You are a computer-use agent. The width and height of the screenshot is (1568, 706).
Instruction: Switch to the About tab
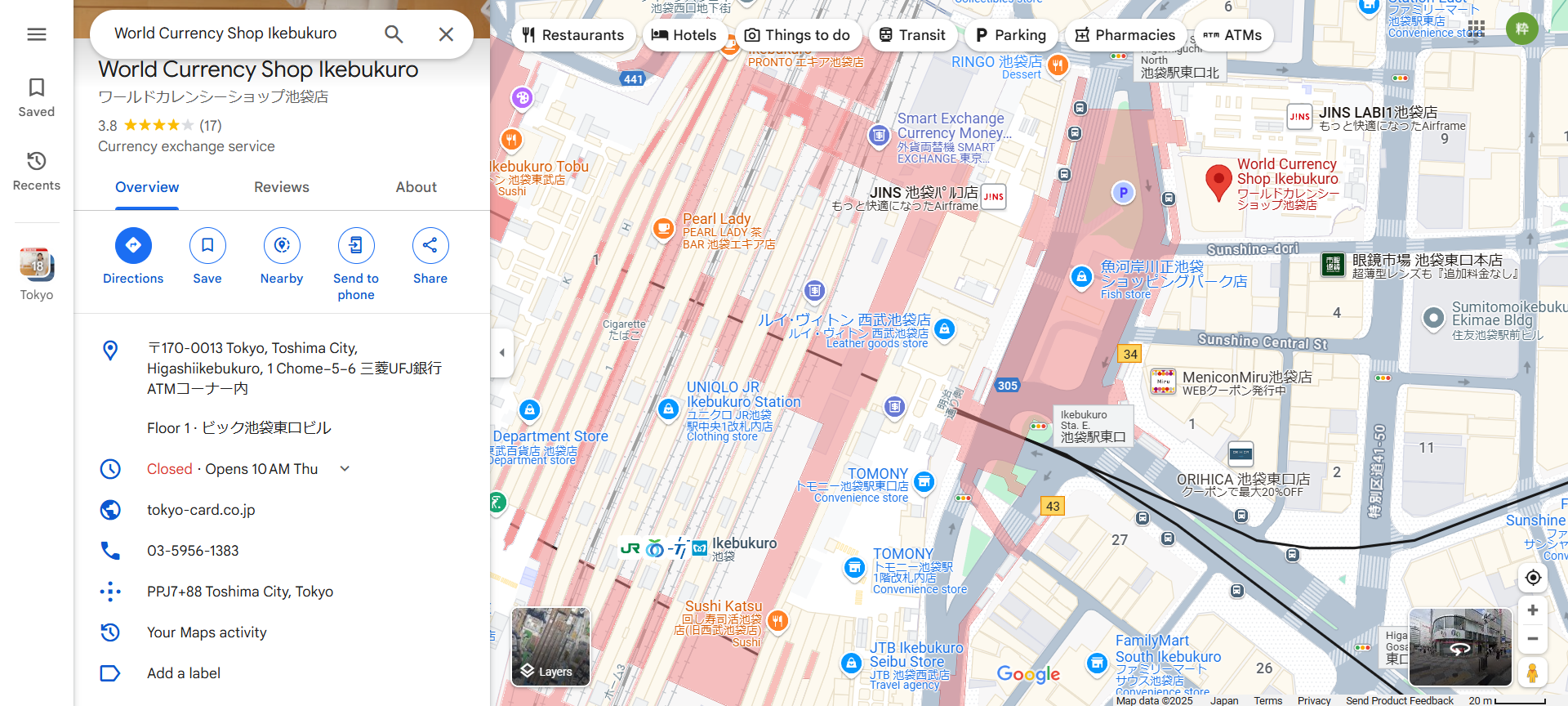[x=416, y=187]
